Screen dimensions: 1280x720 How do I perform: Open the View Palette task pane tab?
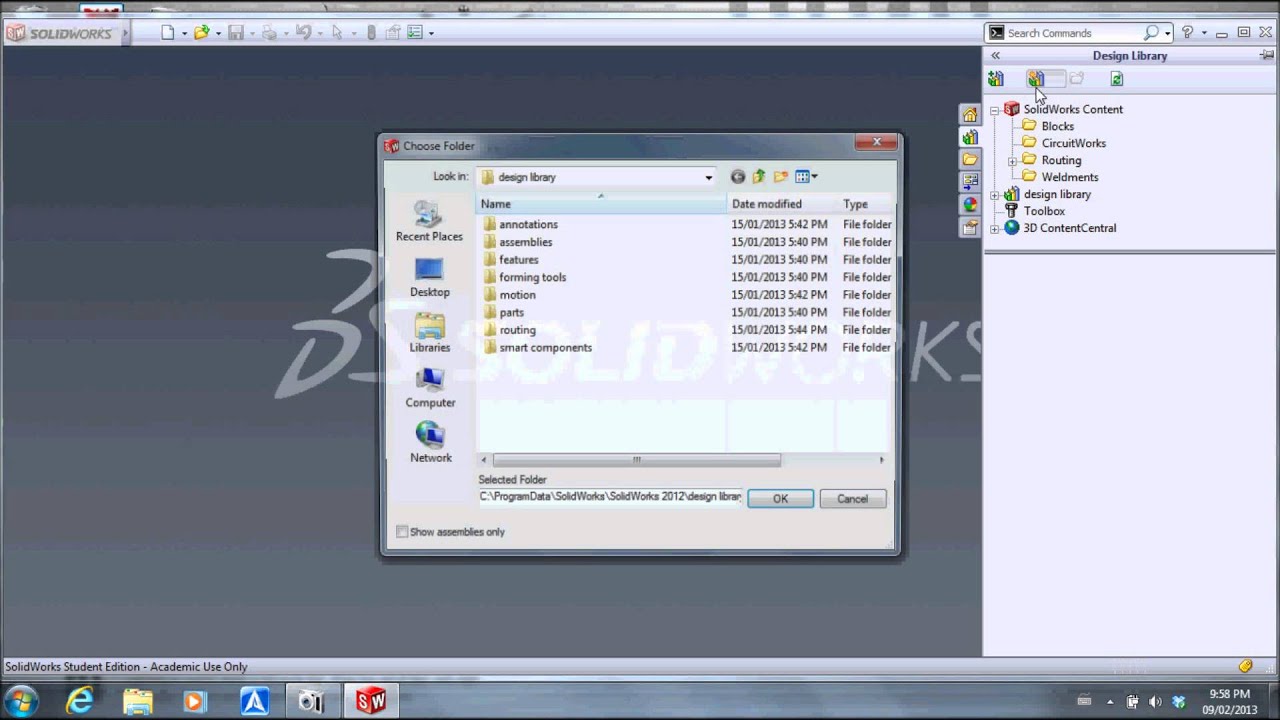(970, 182)
